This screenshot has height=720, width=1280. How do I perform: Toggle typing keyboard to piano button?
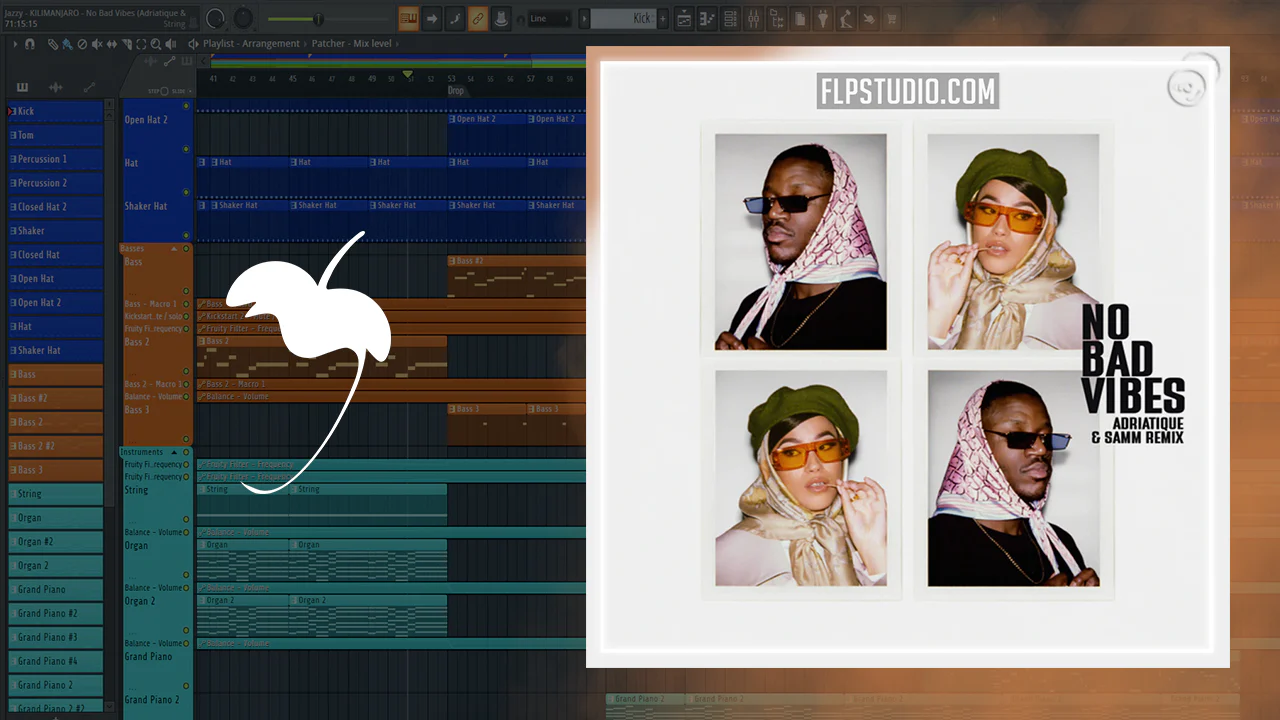click(408, 18)
